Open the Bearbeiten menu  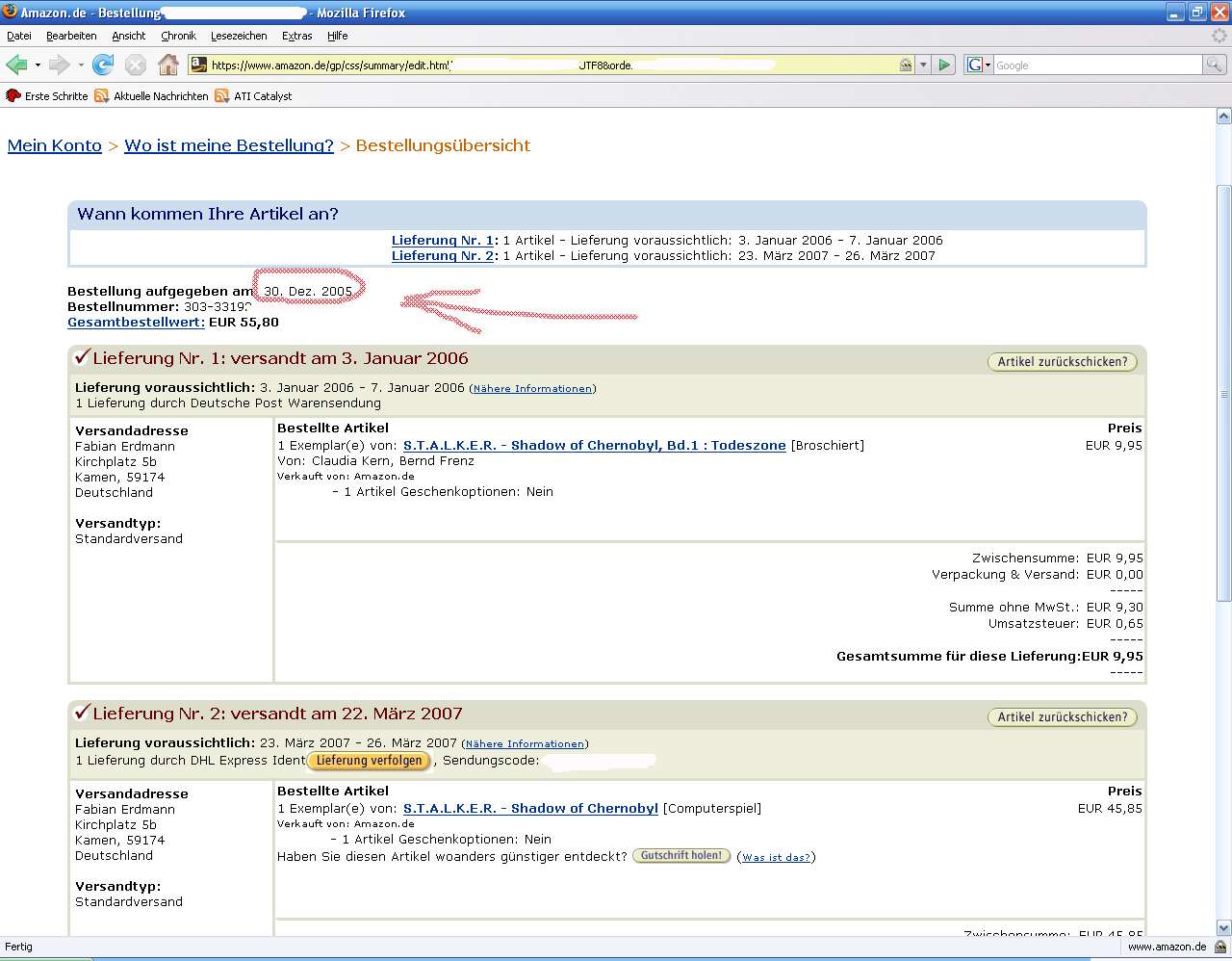tap(71, 36)
